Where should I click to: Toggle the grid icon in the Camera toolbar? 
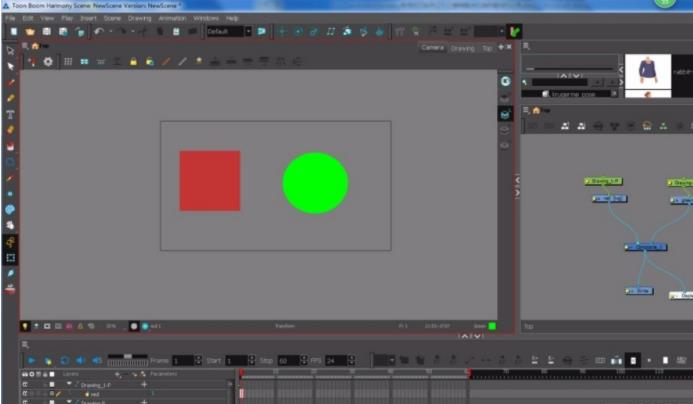pos(68,62)
